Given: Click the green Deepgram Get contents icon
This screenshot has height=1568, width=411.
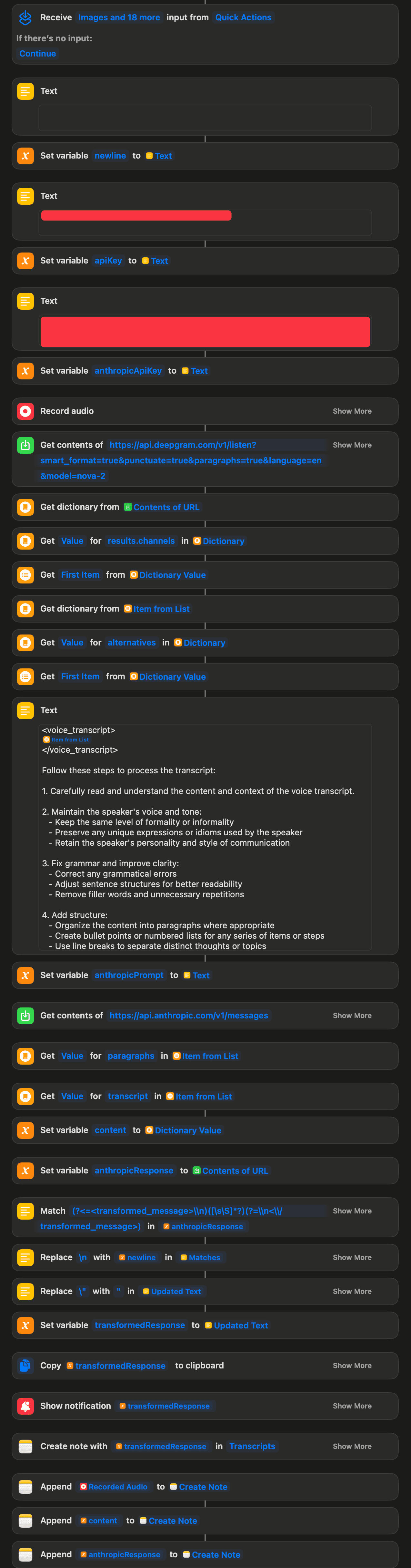Looking at the screenshot, I should coord(25,445).
